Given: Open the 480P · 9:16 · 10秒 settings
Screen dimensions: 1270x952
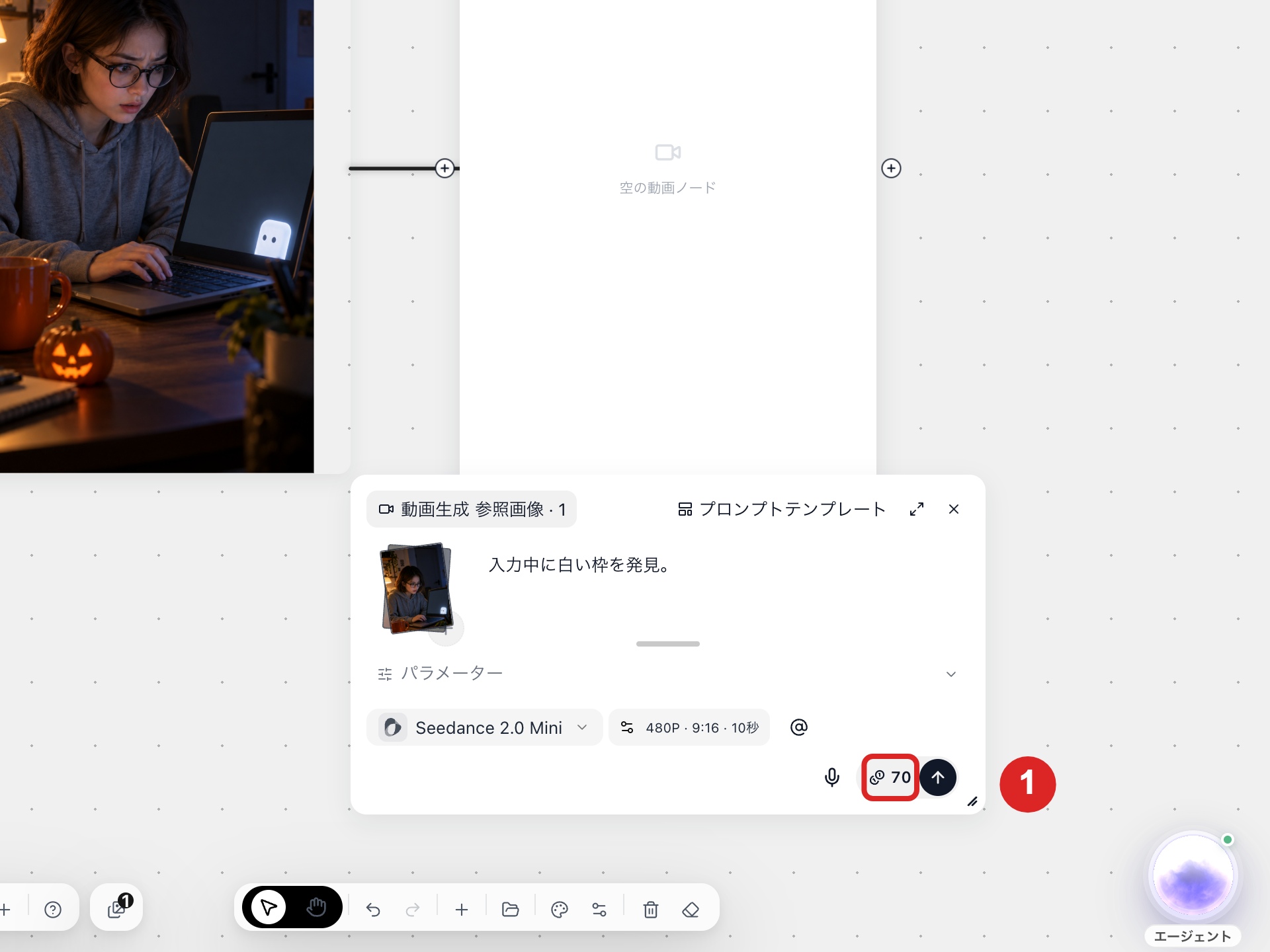Looking at the screenshot, I should 689,727.
